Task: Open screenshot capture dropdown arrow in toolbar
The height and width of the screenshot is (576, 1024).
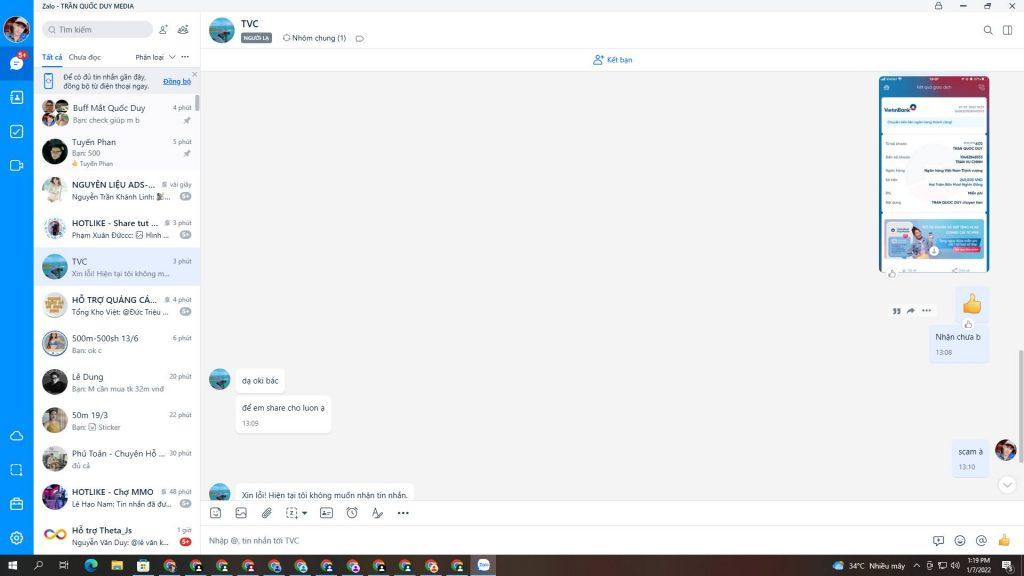Action: click(x=304, y=513)
